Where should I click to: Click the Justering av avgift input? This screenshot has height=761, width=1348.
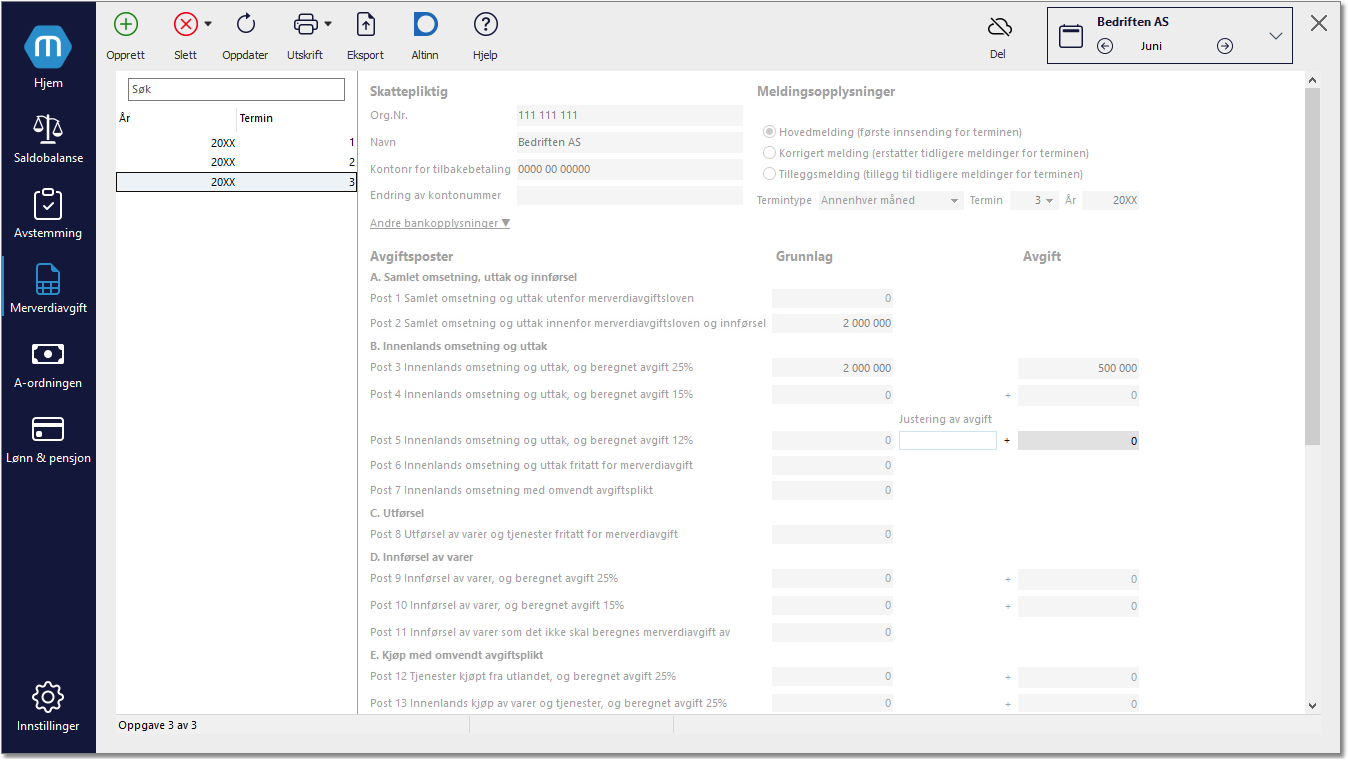(x=948, y=440)
